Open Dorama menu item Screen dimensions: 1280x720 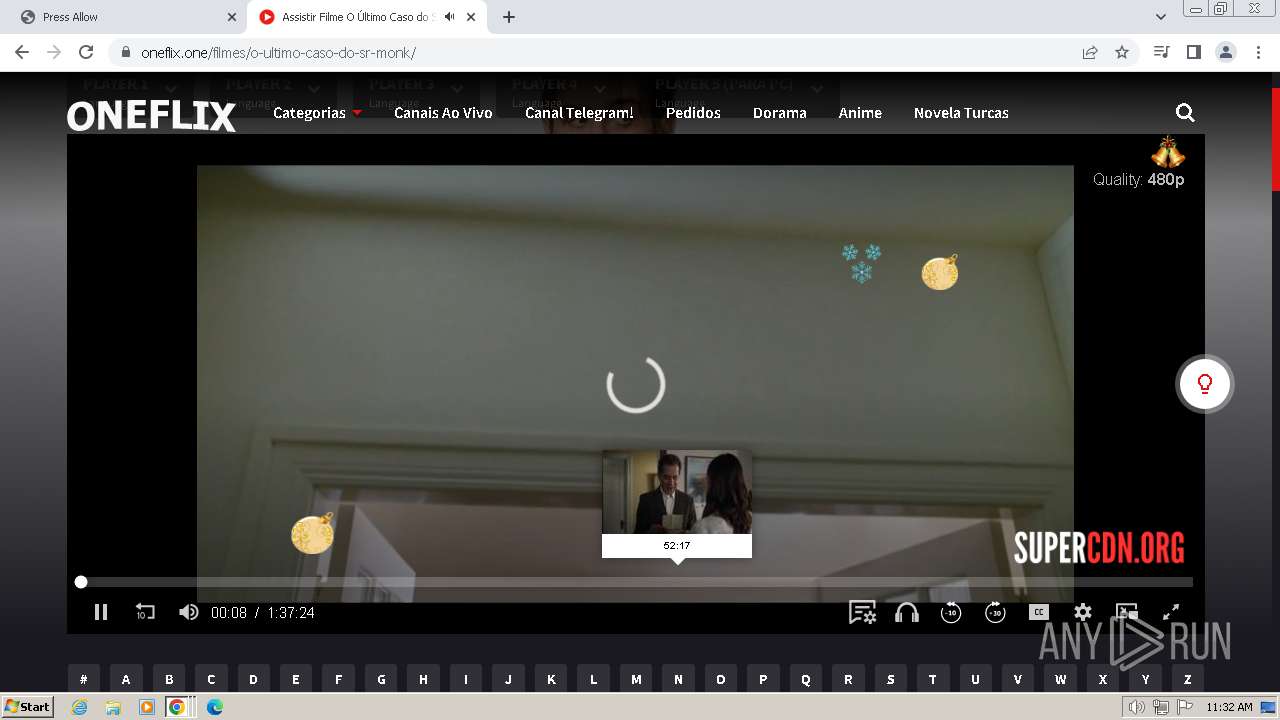click(x=780, y=113)
